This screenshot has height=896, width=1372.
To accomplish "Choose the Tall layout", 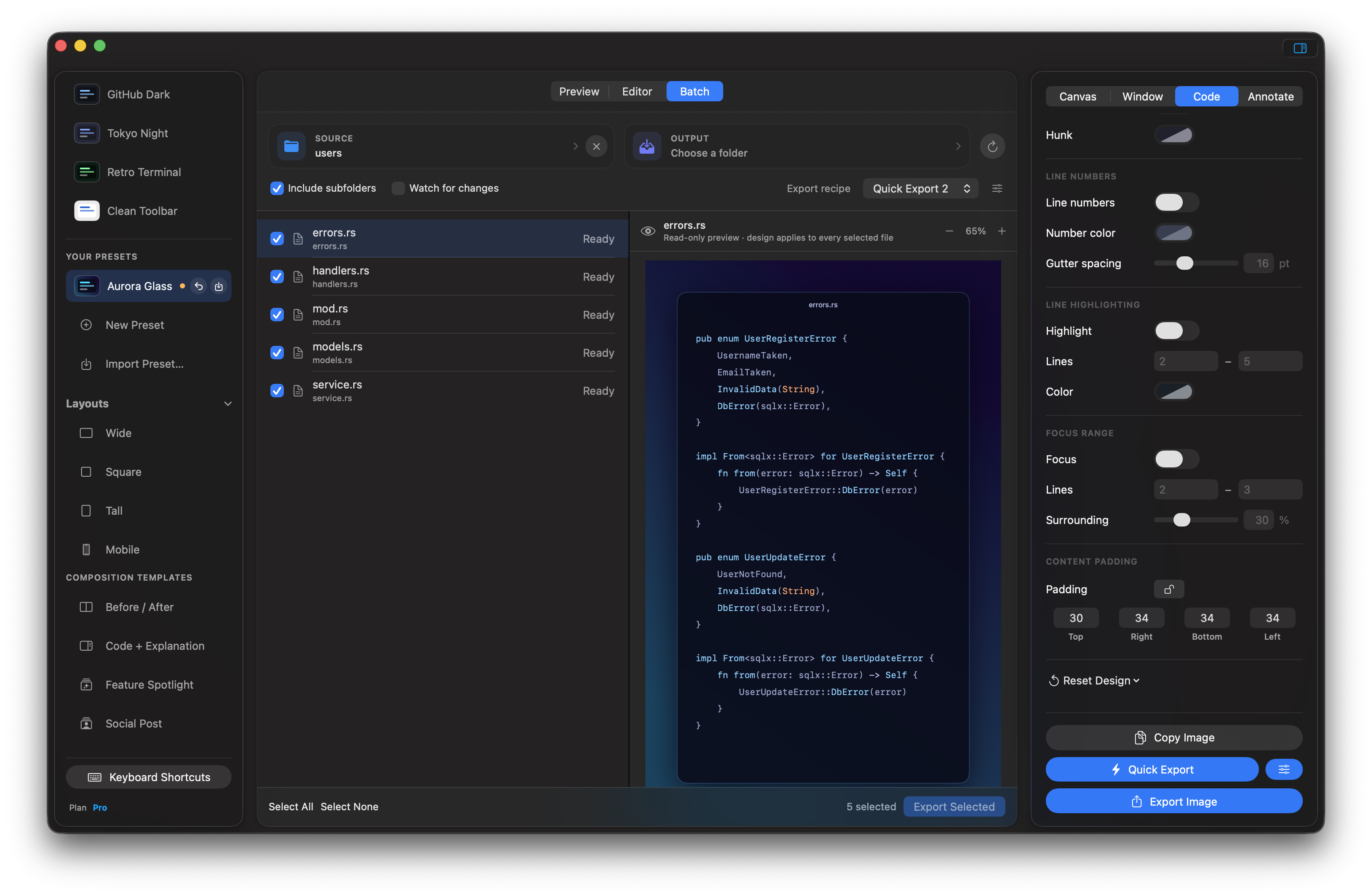I will click(148, 510).
